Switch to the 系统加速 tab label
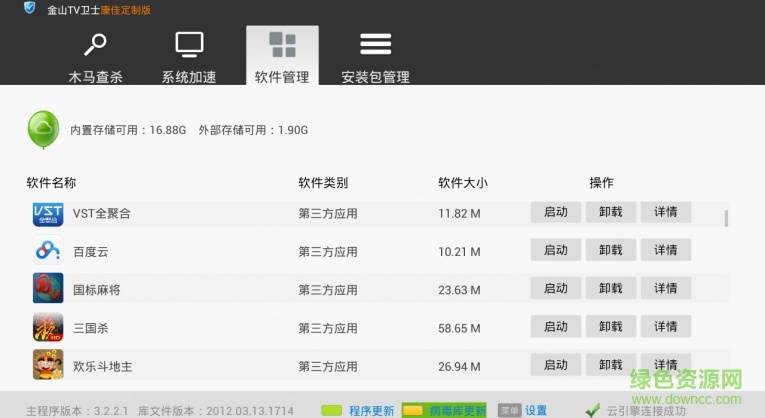The image size is (765, 418). [189, 77]
